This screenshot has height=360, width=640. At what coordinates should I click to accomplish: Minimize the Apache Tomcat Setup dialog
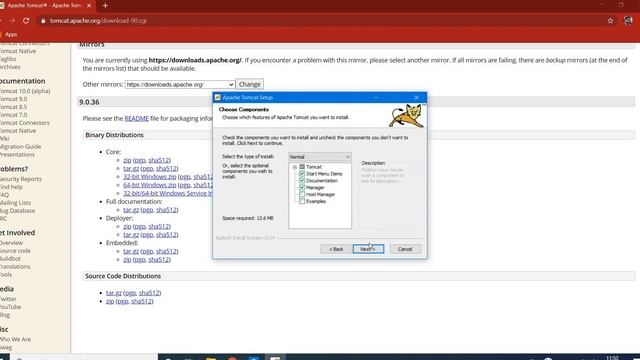tap(376, 98)
